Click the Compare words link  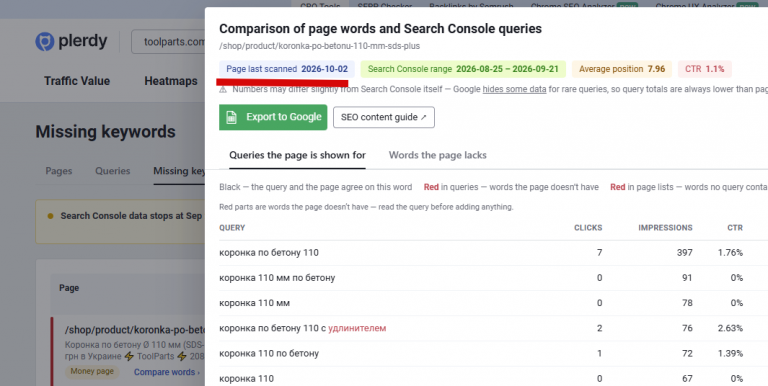tap(167, 372)
